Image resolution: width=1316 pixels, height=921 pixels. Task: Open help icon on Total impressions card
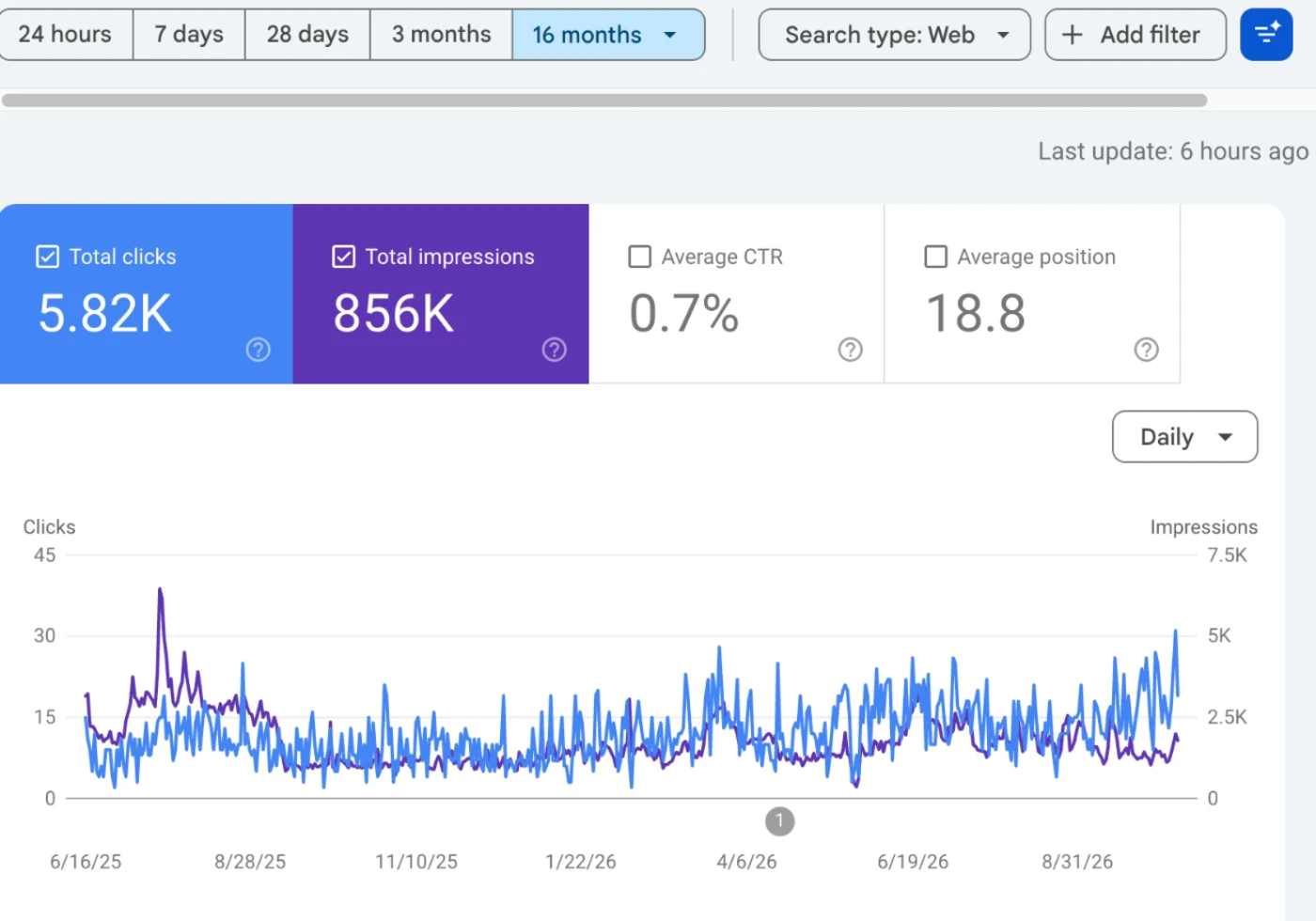pyautogui.click(x=555, y=350)
